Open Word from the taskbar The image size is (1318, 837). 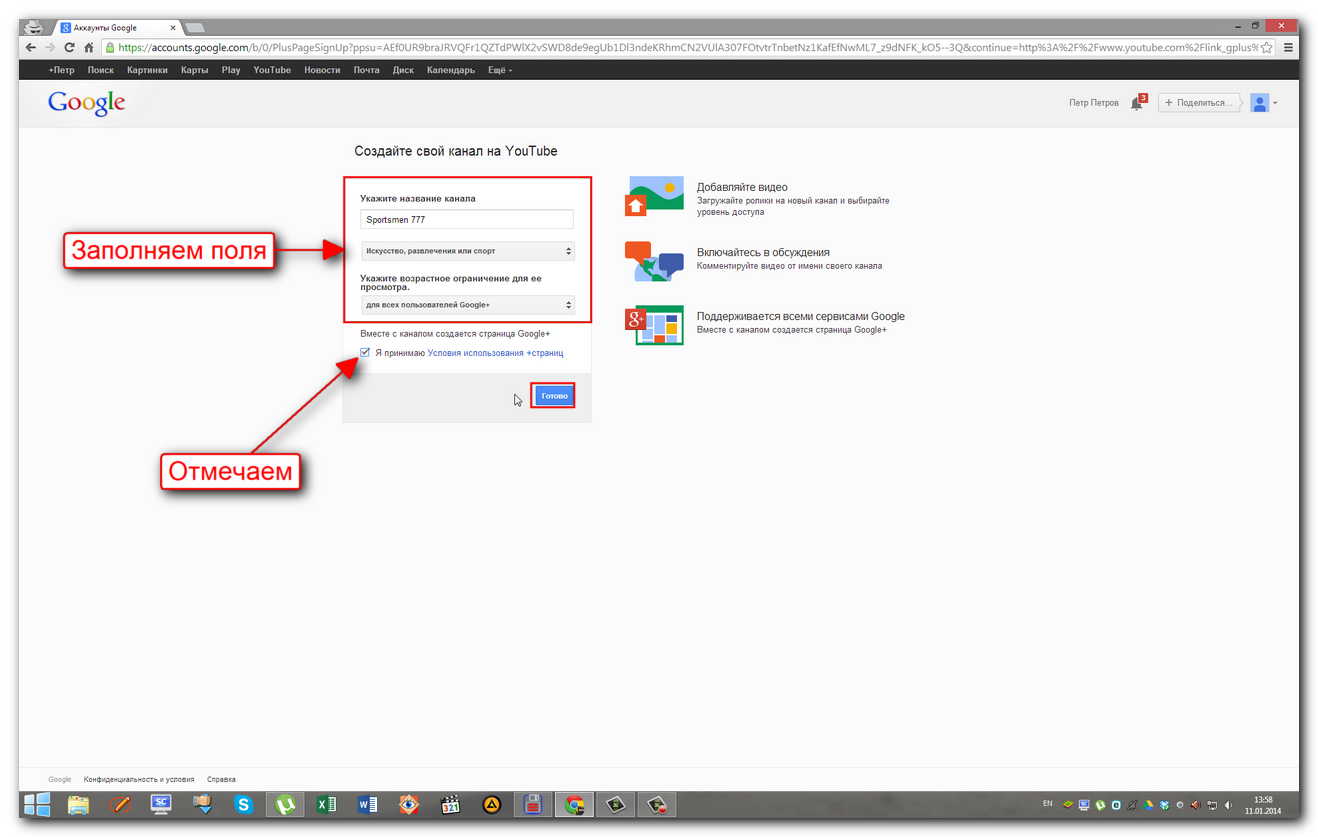point(367,804)
